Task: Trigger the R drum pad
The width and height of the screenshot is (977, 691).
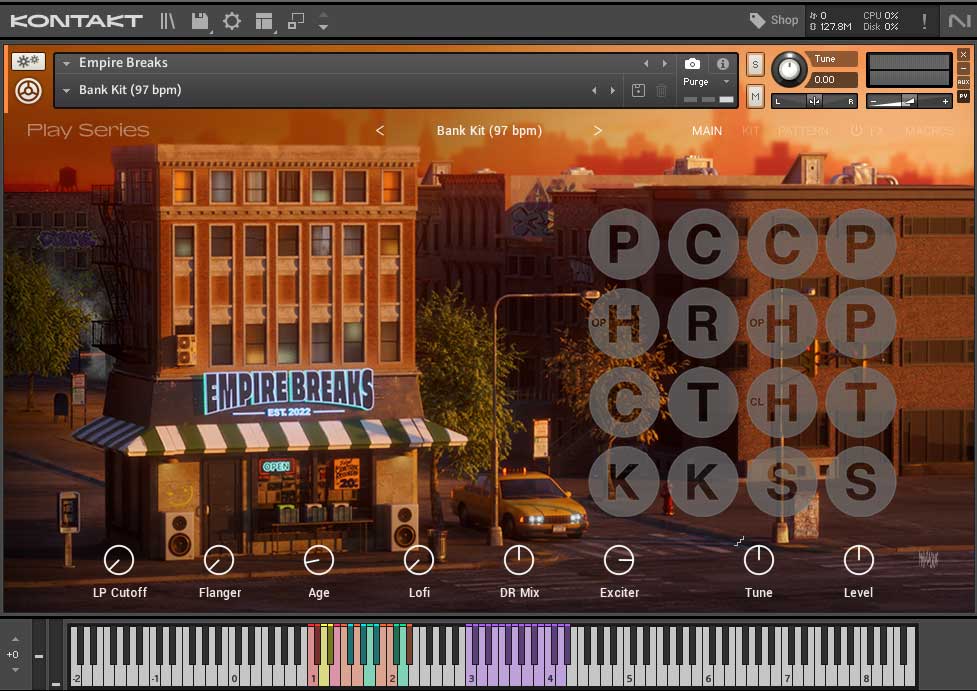Action: pos(703,323)
